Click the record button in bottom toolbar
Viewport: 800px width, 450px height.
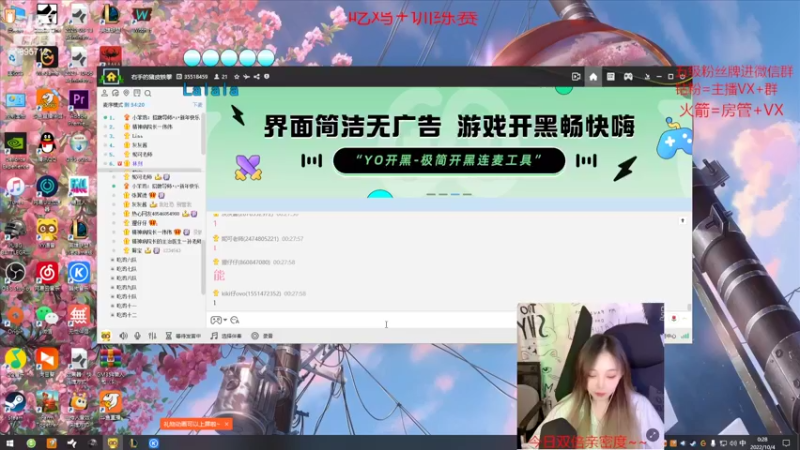(262, 336)
